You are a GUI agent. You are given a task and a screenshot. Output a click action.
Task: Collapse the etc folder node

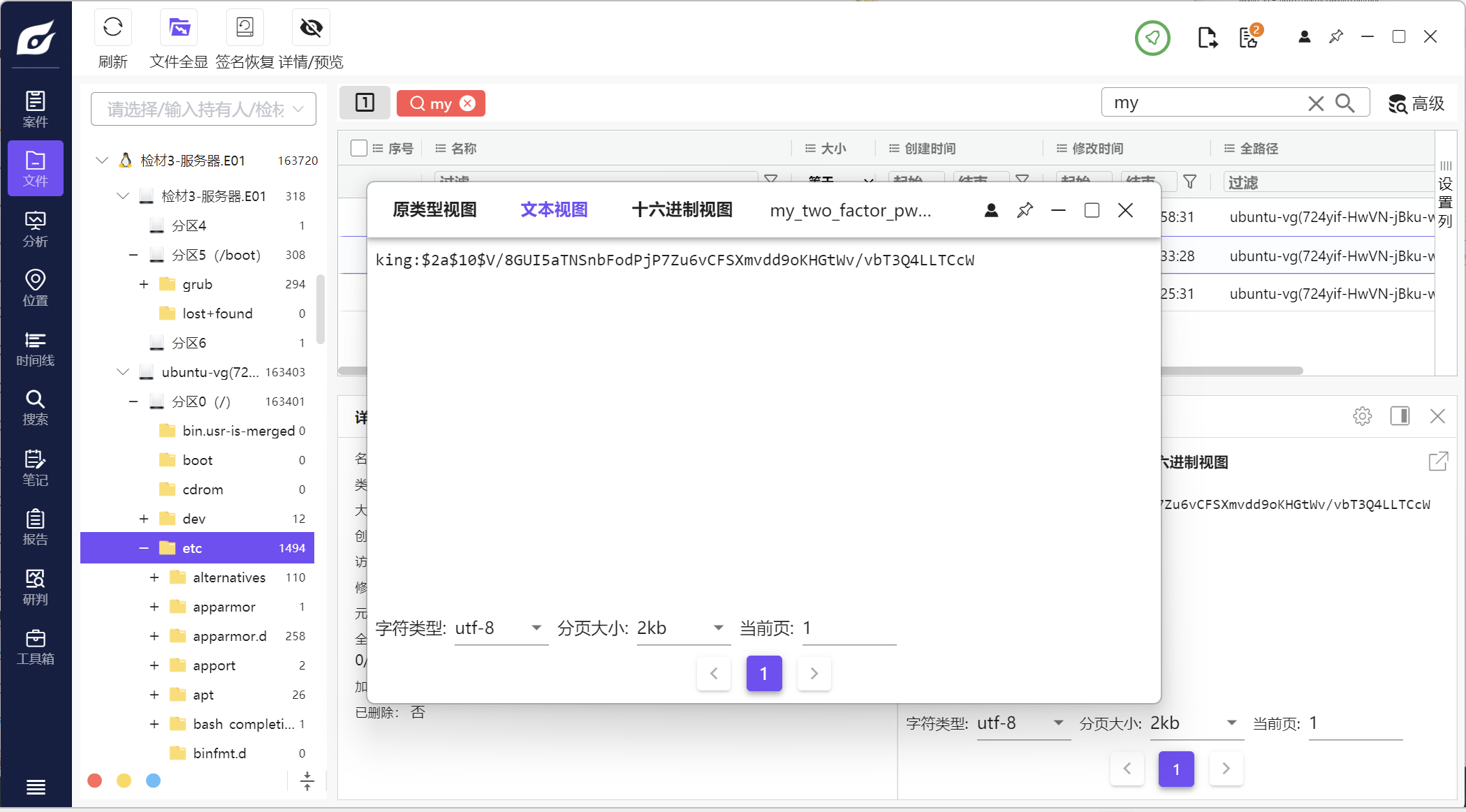click(144, 548)
